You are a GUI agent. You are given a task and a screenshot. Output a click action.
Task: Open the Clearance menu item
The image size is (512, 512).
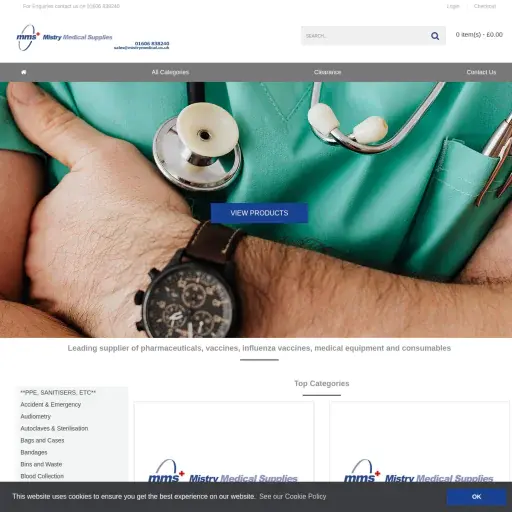[327, 72]
